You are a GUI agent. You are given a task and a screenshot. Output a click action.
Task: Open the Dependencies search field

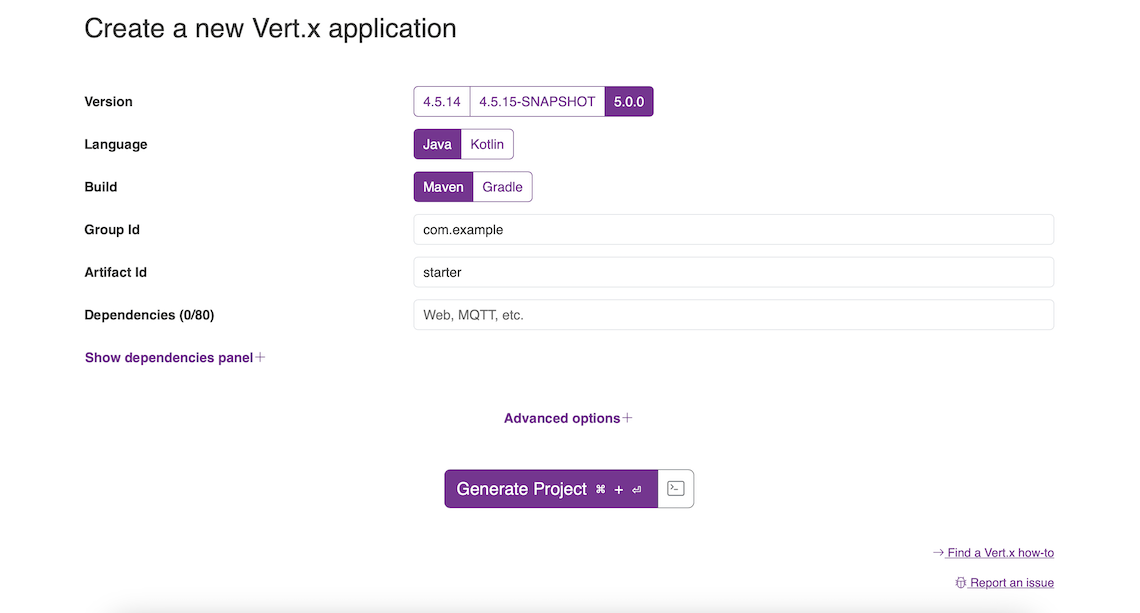coord(734,315)
